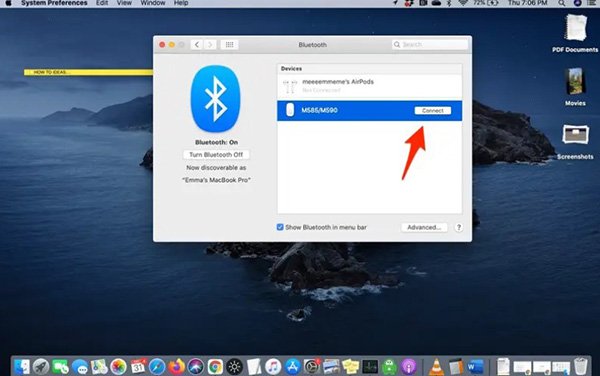Select the M585/M590 mouse device row
600x376 pixels.
click(x=369, y=111)
